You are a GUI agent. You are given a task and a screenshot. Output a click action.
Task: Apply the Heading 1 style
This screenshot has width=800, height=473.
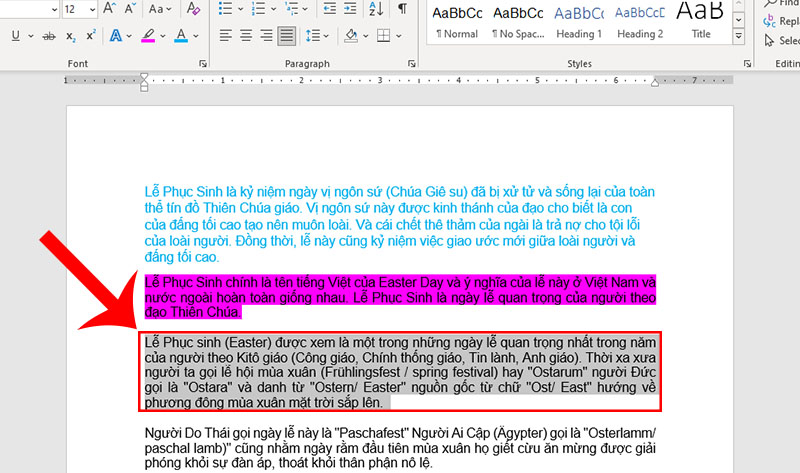coord(579,20)
